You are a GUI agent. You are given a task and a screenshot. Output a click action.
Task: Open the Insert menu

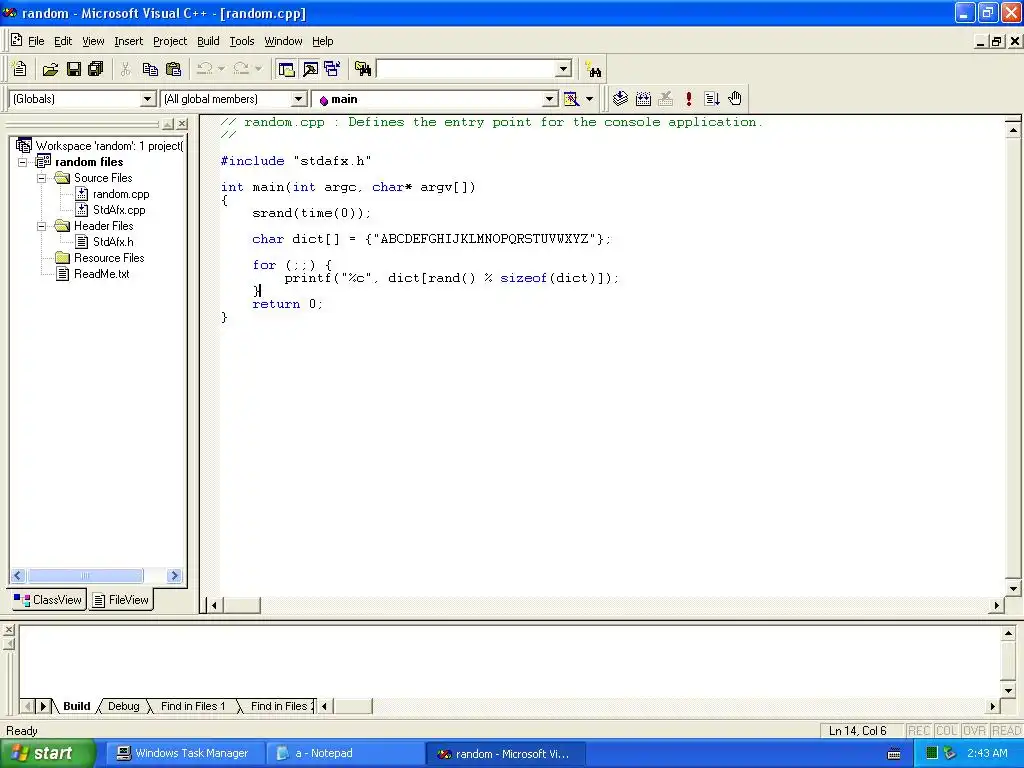(x=128, y=41)
